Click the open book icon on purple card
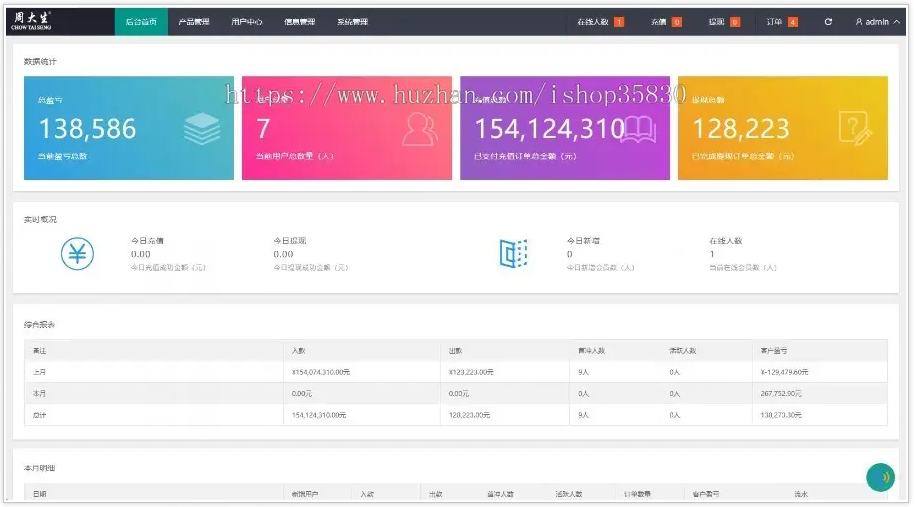This screenshot has width=915, height=507. [x=638, y=129]
